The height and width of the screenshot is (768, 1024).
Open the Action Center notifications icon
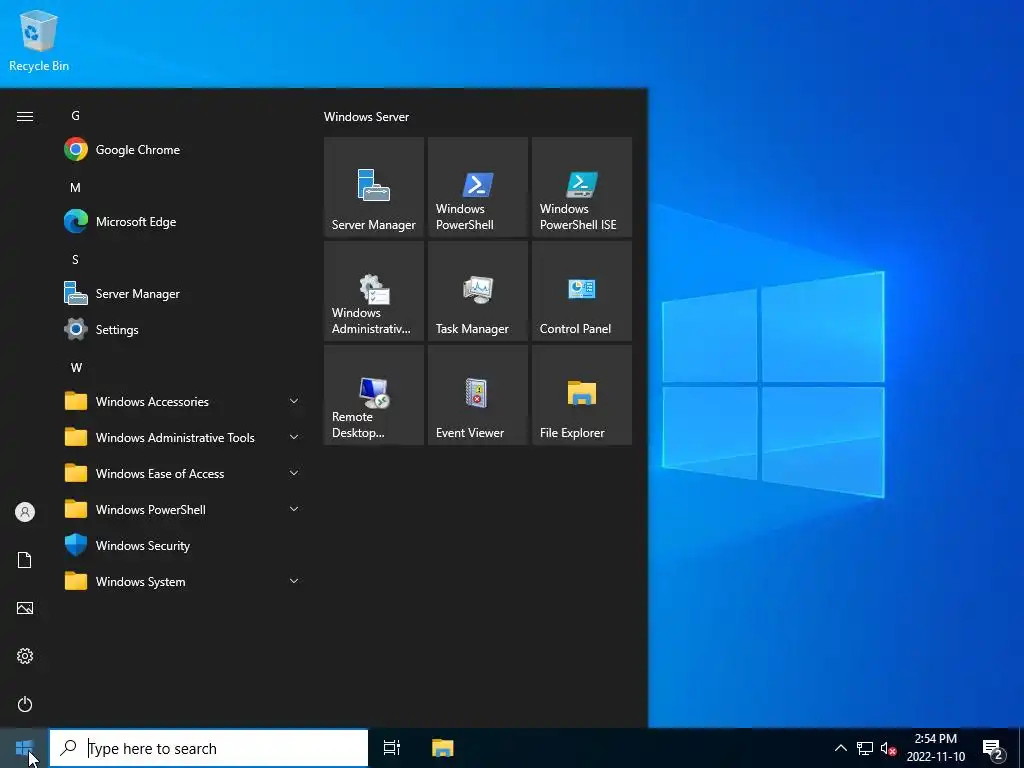tap(993, 748)
